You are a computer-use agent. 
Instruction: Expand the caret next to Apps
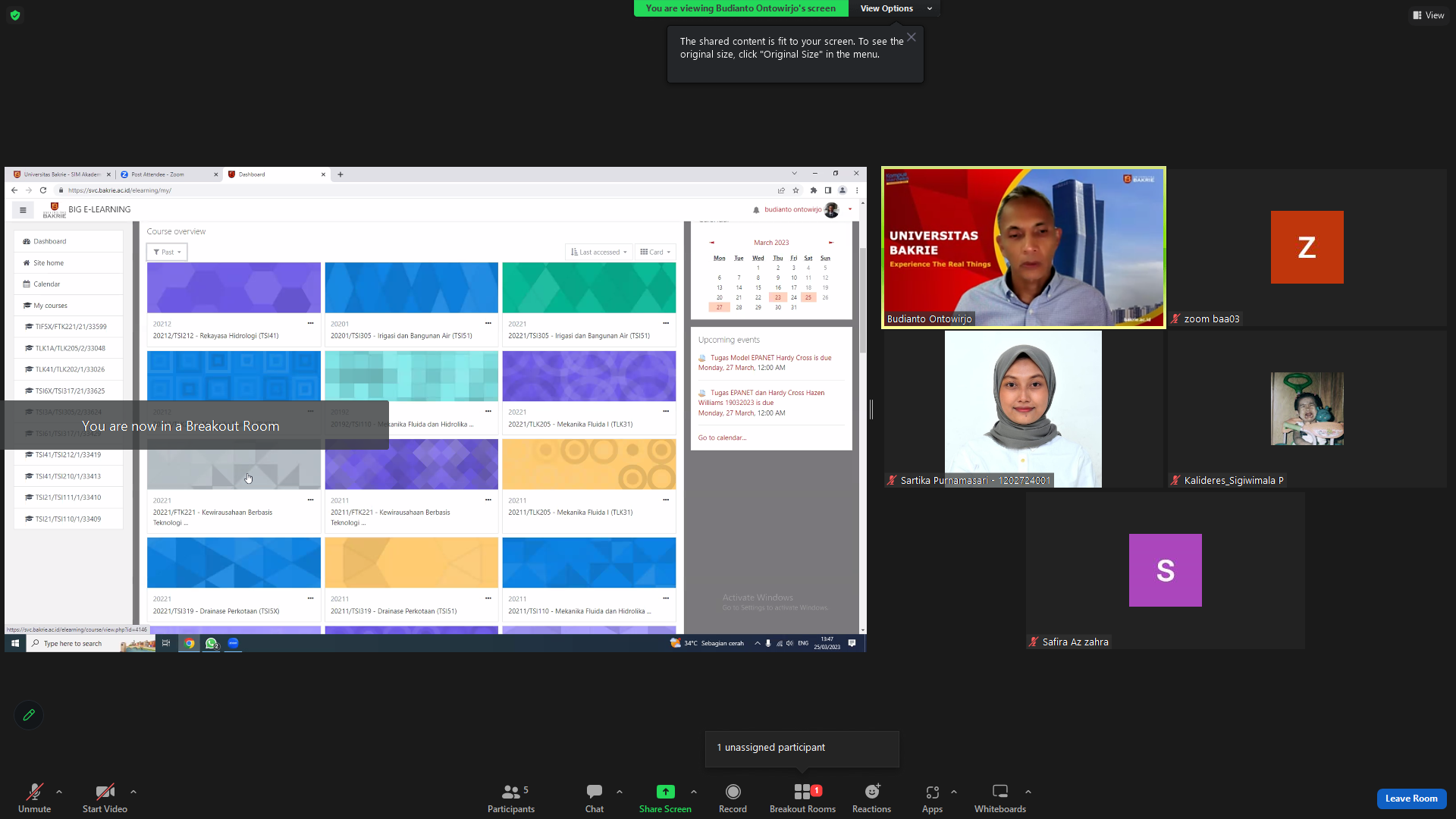(x=954, y=792)
